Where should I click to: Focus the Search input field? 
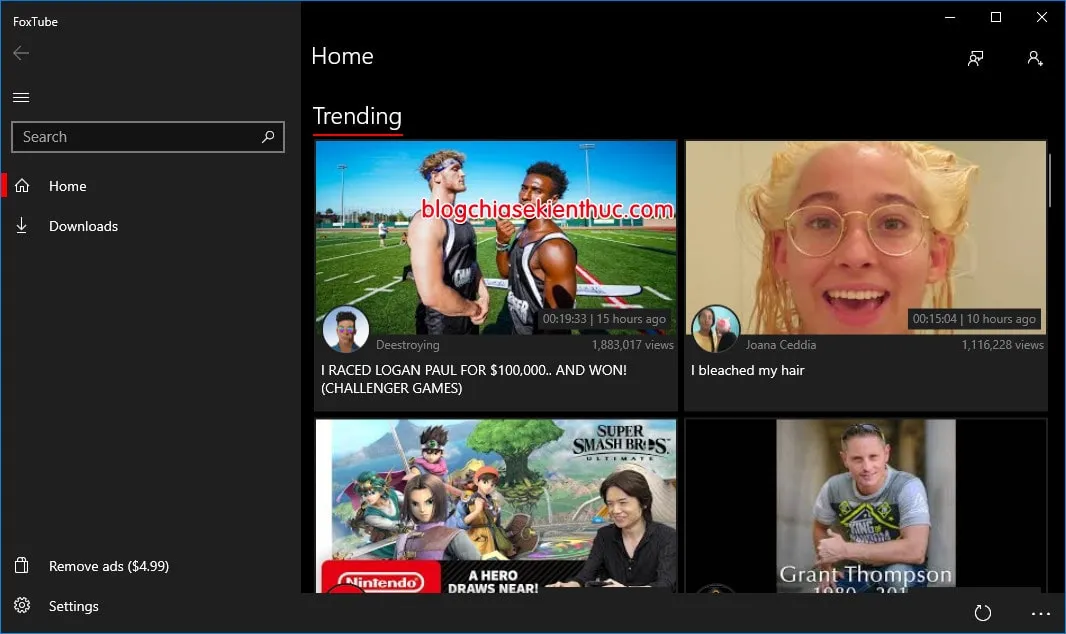tap(148, 137)
